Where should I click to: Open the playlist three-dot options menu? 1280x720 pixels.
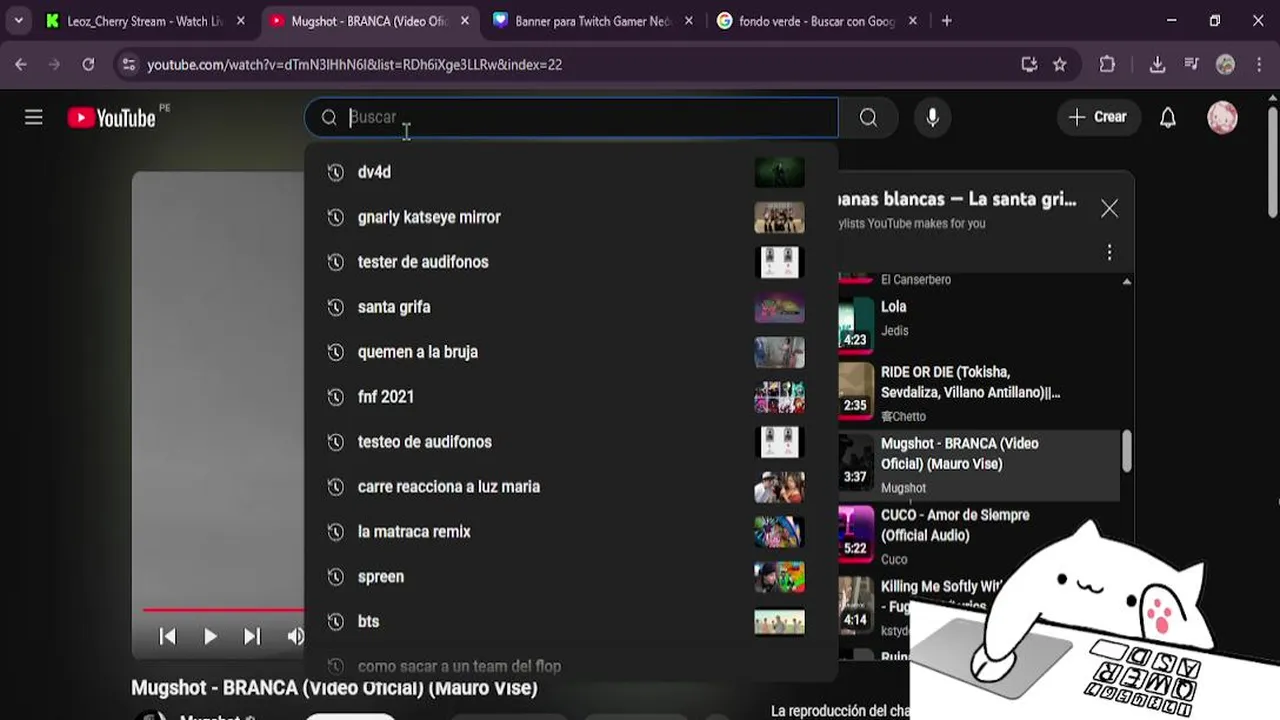(1109, 252)
